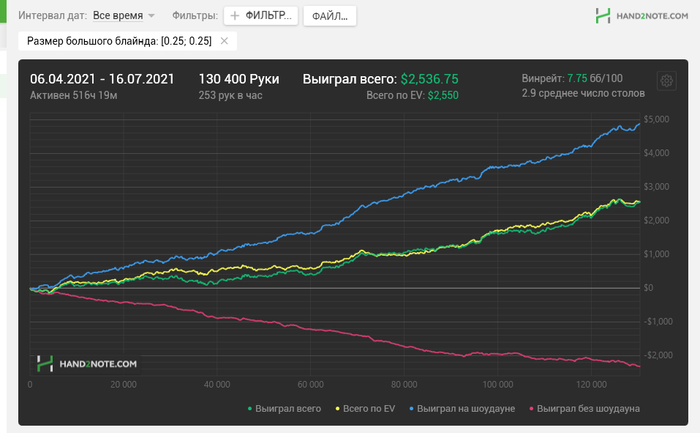Screen dimensions: 700x433
Task: Click '2.9 среднее число столов' text
Action: click(x=583, y=93)
